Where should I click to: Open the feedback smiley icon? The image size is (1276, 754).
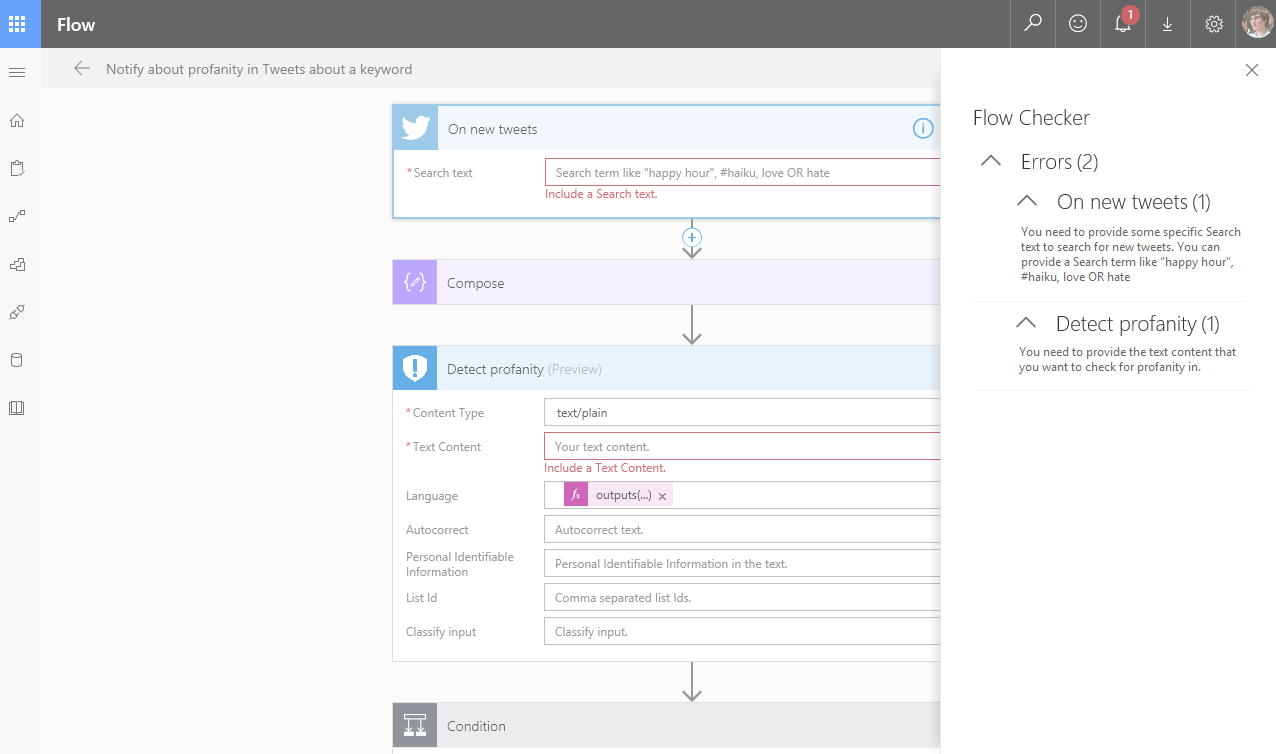tap(1078, 24)
